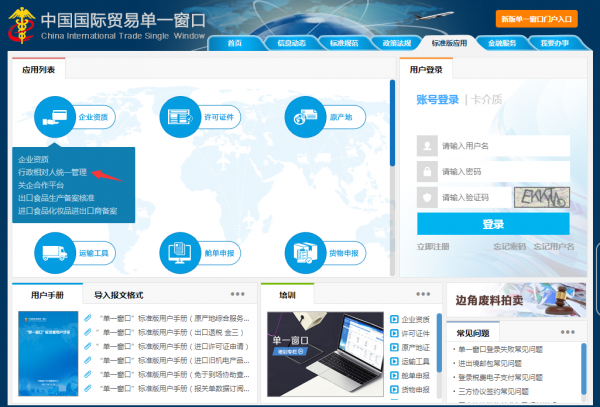Click the 忘记密码 link
Image resolution: width=600 pixels, height=407 pixels.
509,246
